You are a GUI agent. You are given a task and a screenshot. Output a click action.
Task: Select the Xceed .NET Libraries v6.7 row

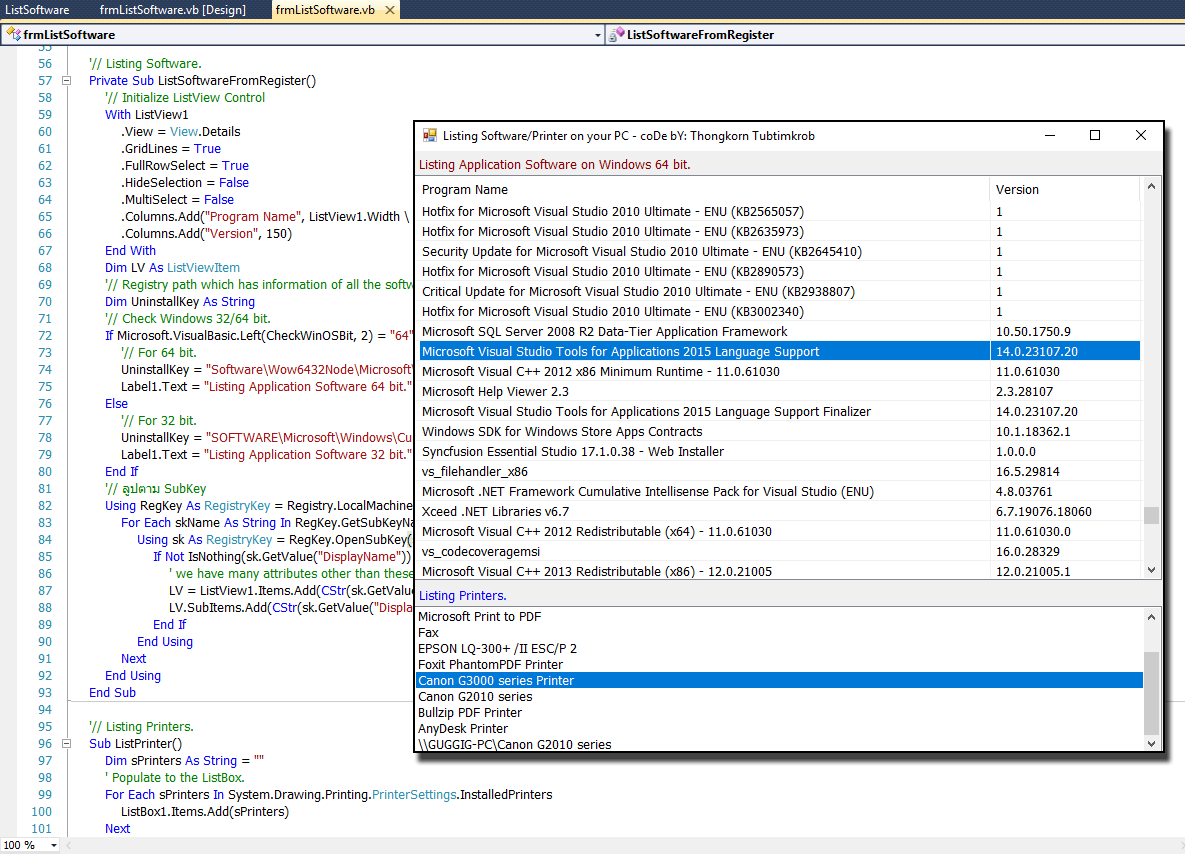[x=779, y=512]
